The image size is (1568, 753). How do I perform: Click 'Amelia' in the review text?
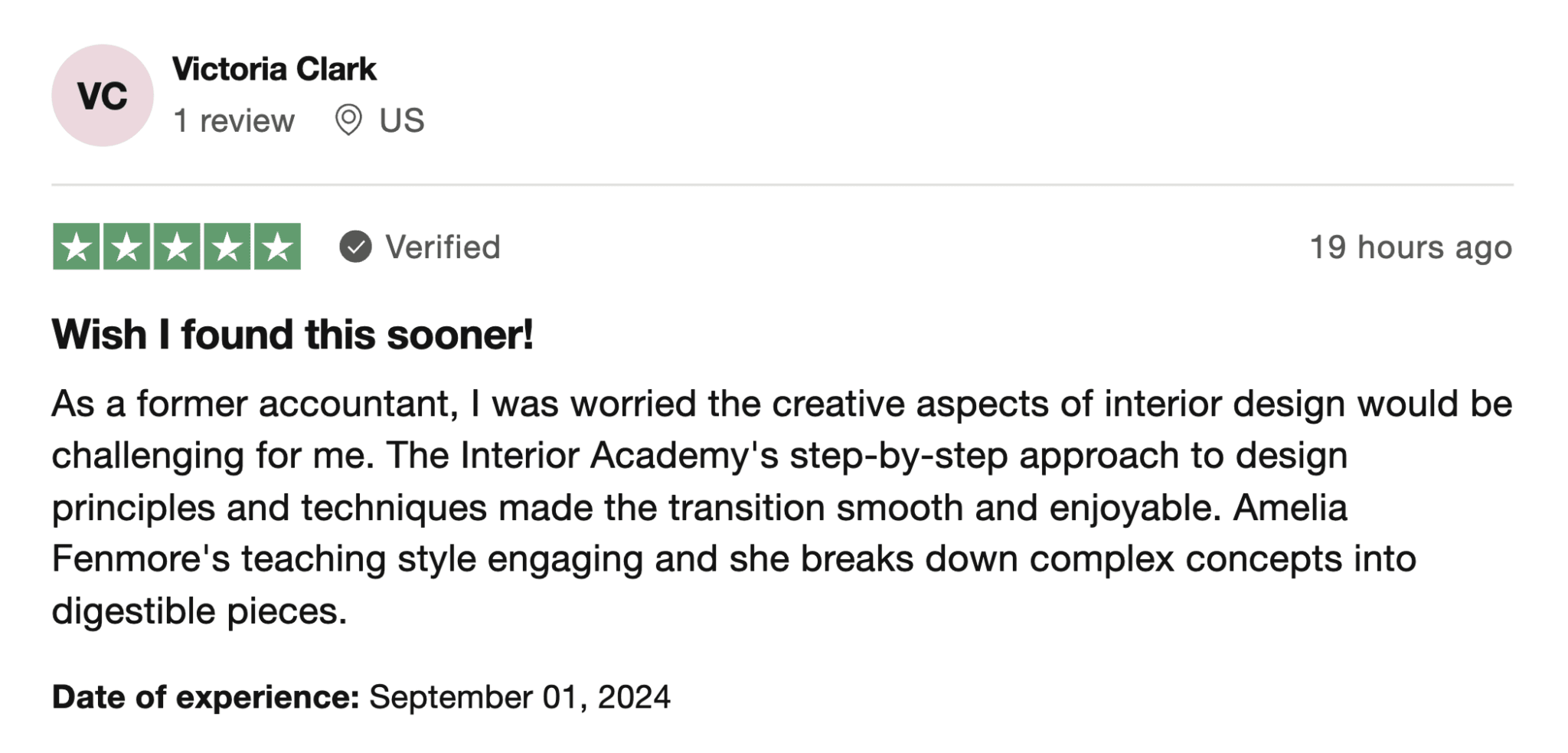pyautogui.click(x=1290, y=507)
